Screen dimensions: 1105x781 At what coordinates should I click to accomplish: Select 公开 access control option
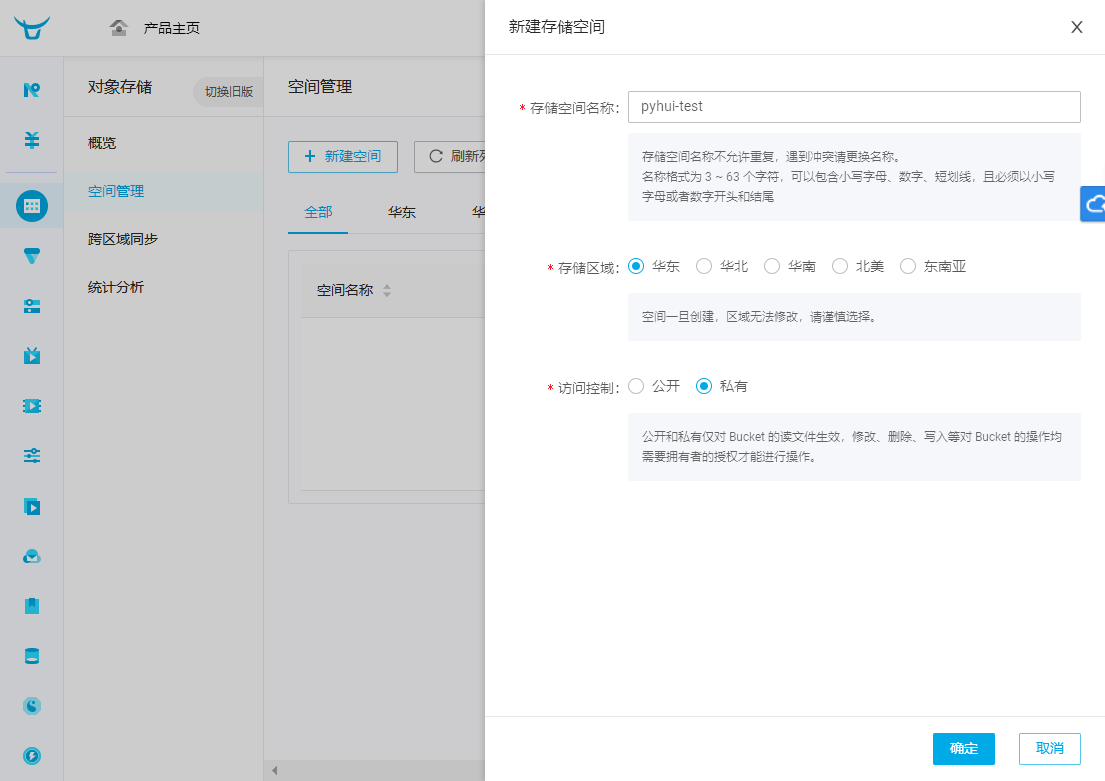(636, 385)
